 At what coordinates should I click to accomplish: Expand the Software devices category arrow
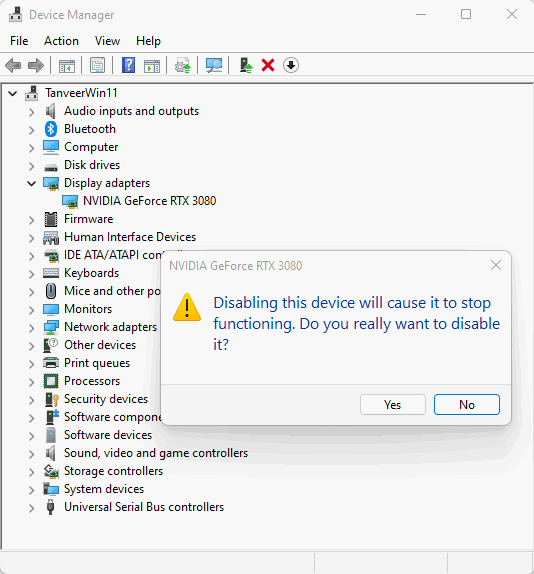(32, 436)
